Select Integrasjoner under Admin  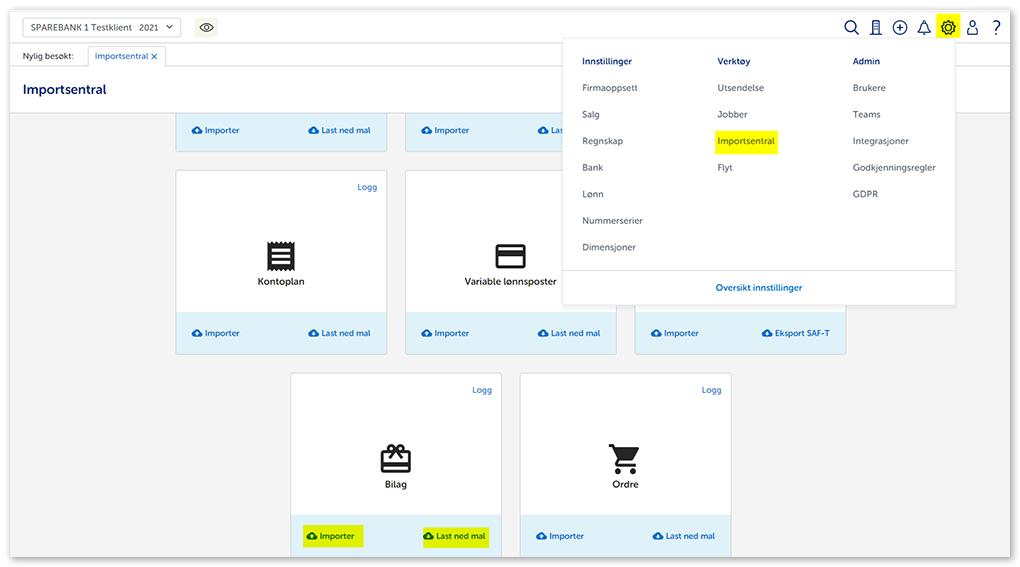880,142
